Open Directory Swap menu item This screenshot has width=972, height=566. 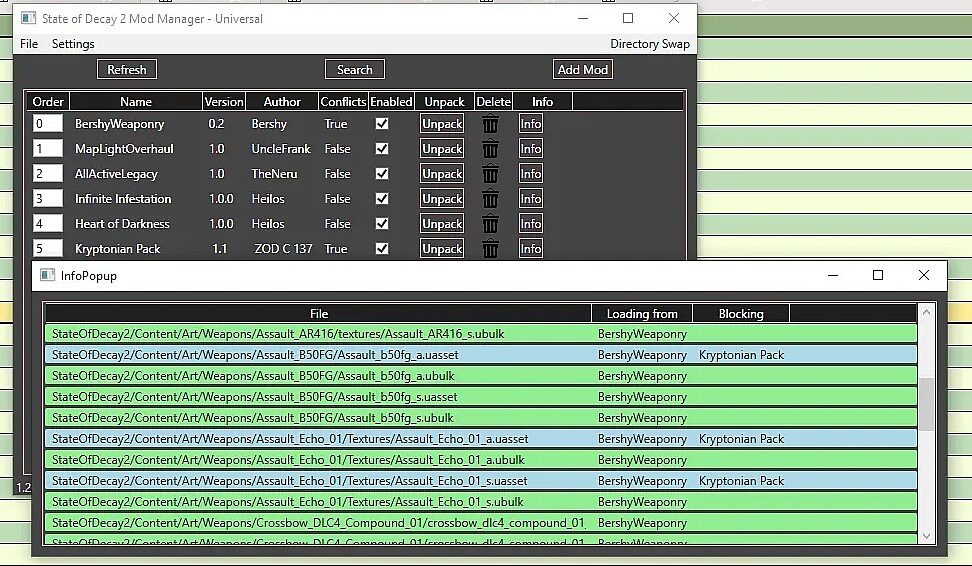pos(650,44)
